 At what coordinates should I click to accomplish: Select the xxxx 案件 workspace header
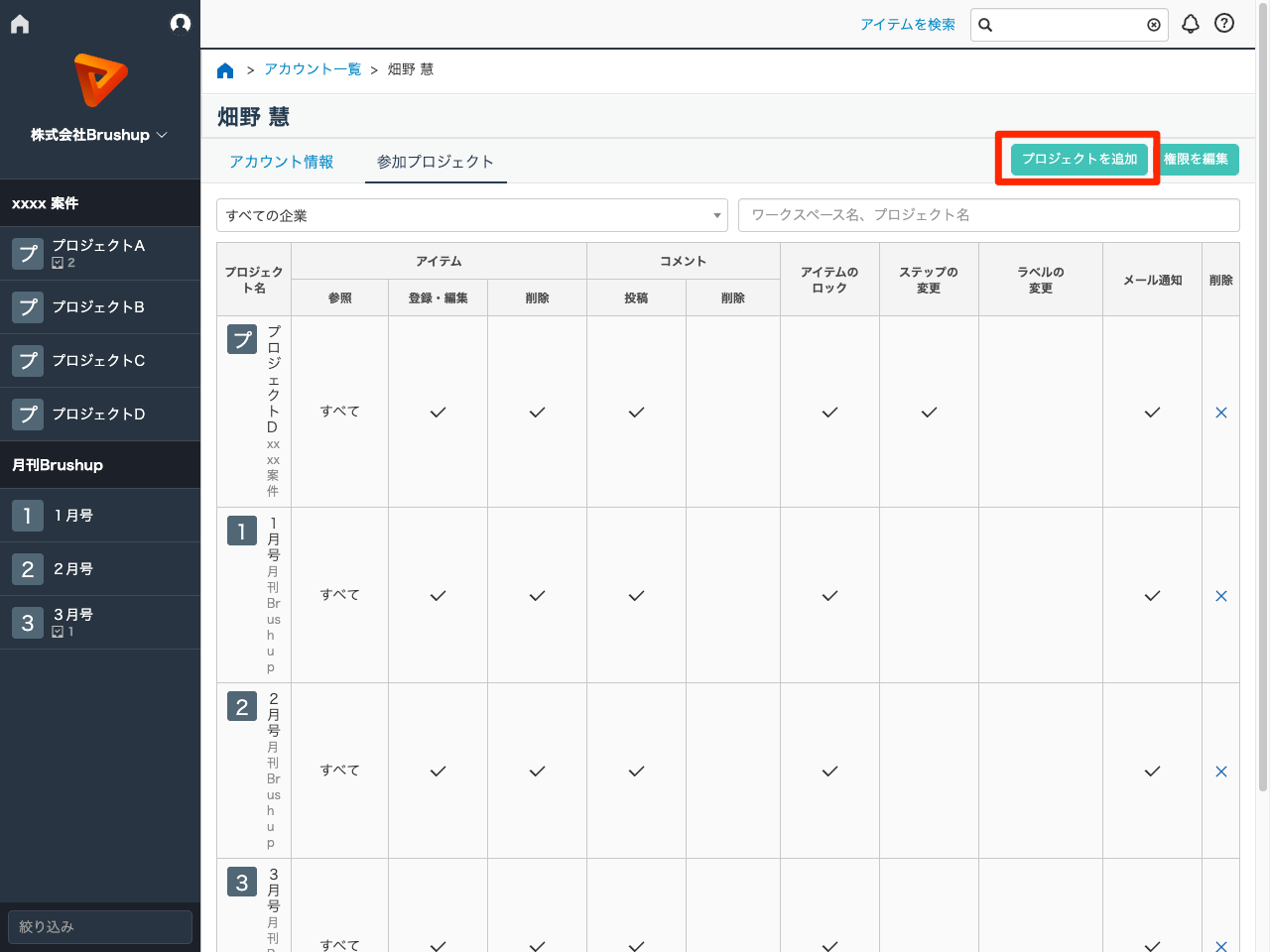click(100, 203)
